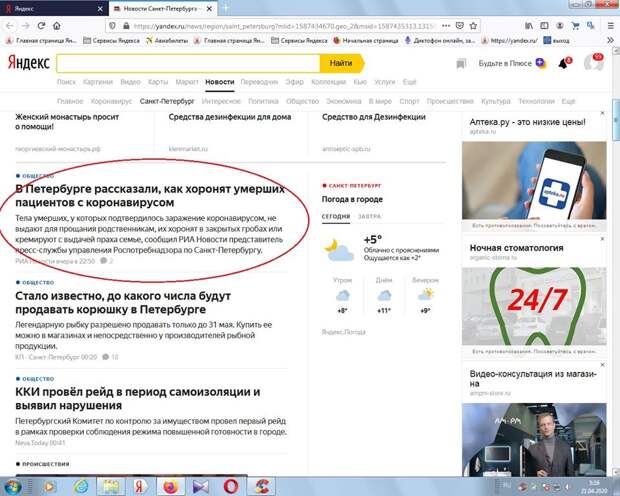The image size is (620, 496).
Task: Expand Ещё after Технологии in news categories
Action: [568, 101]
